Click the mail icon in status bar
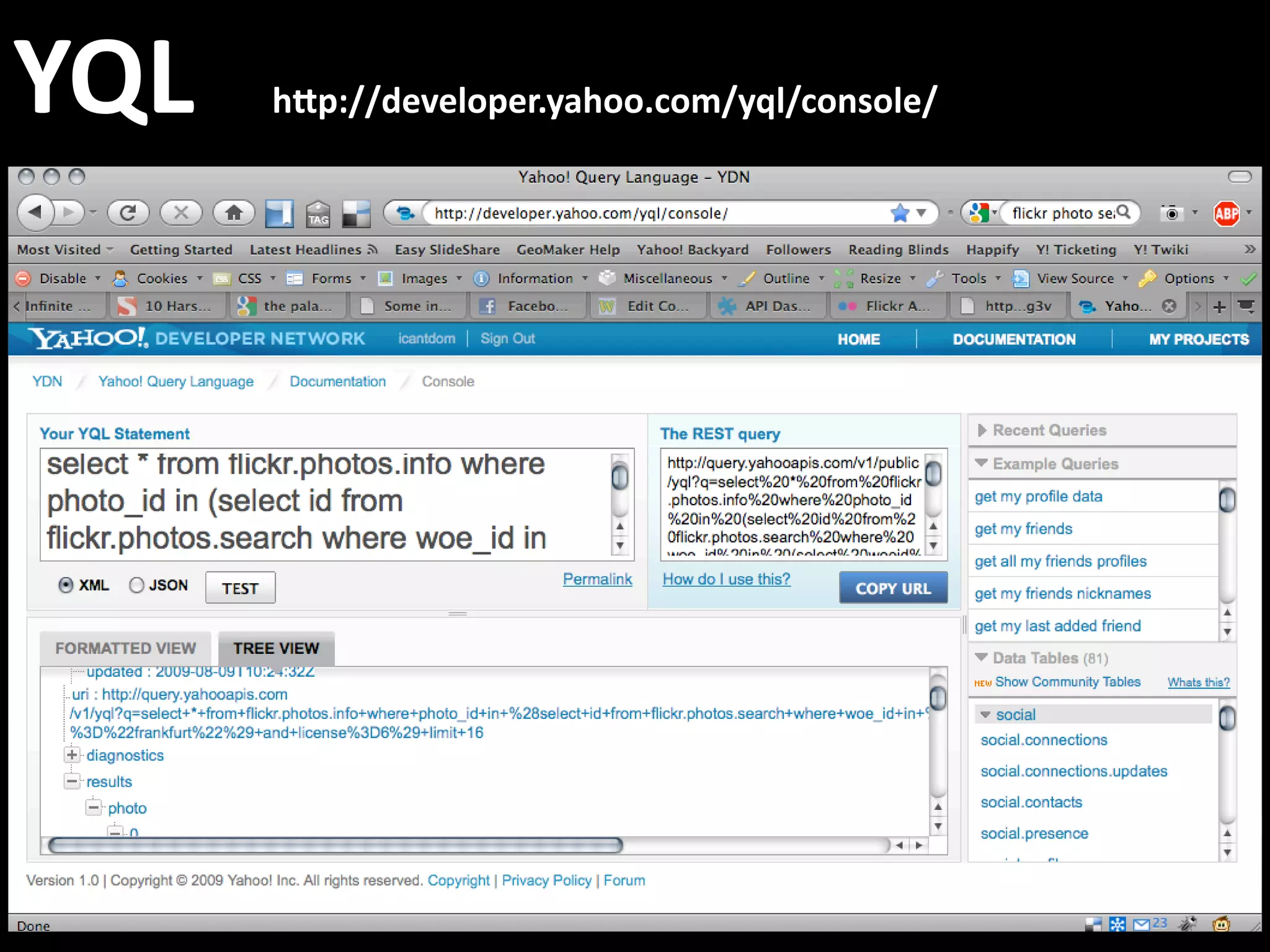 (x=1142, y=925)
